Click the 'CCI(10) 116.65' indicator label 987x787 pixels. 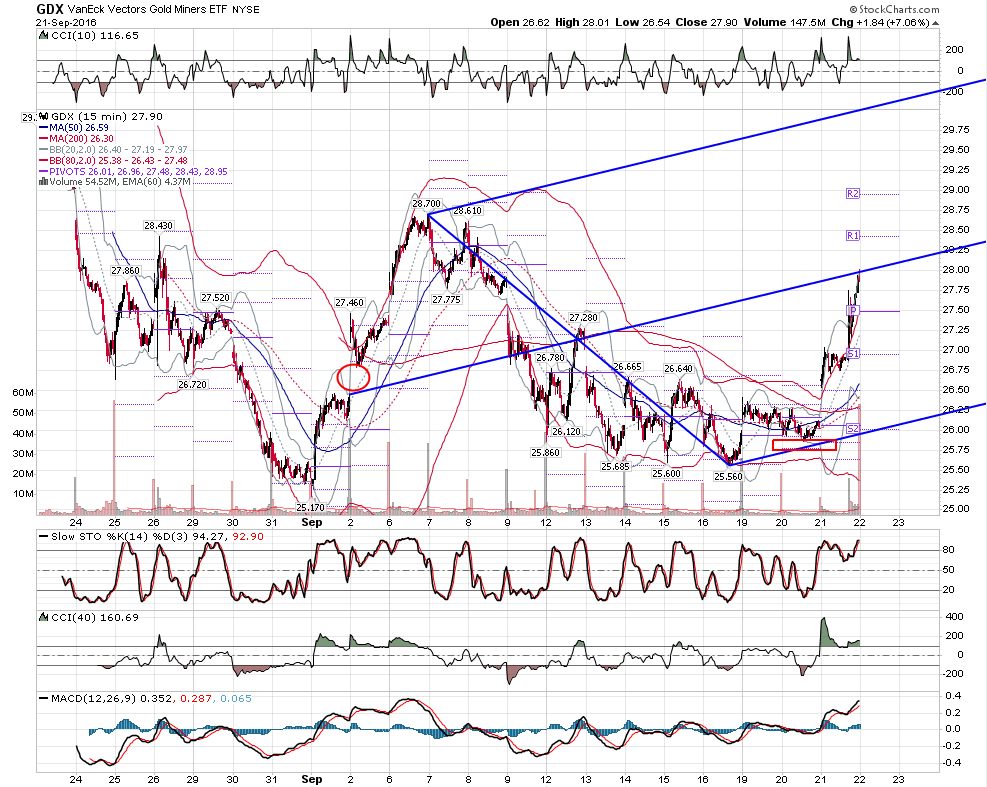pos(94,36)
